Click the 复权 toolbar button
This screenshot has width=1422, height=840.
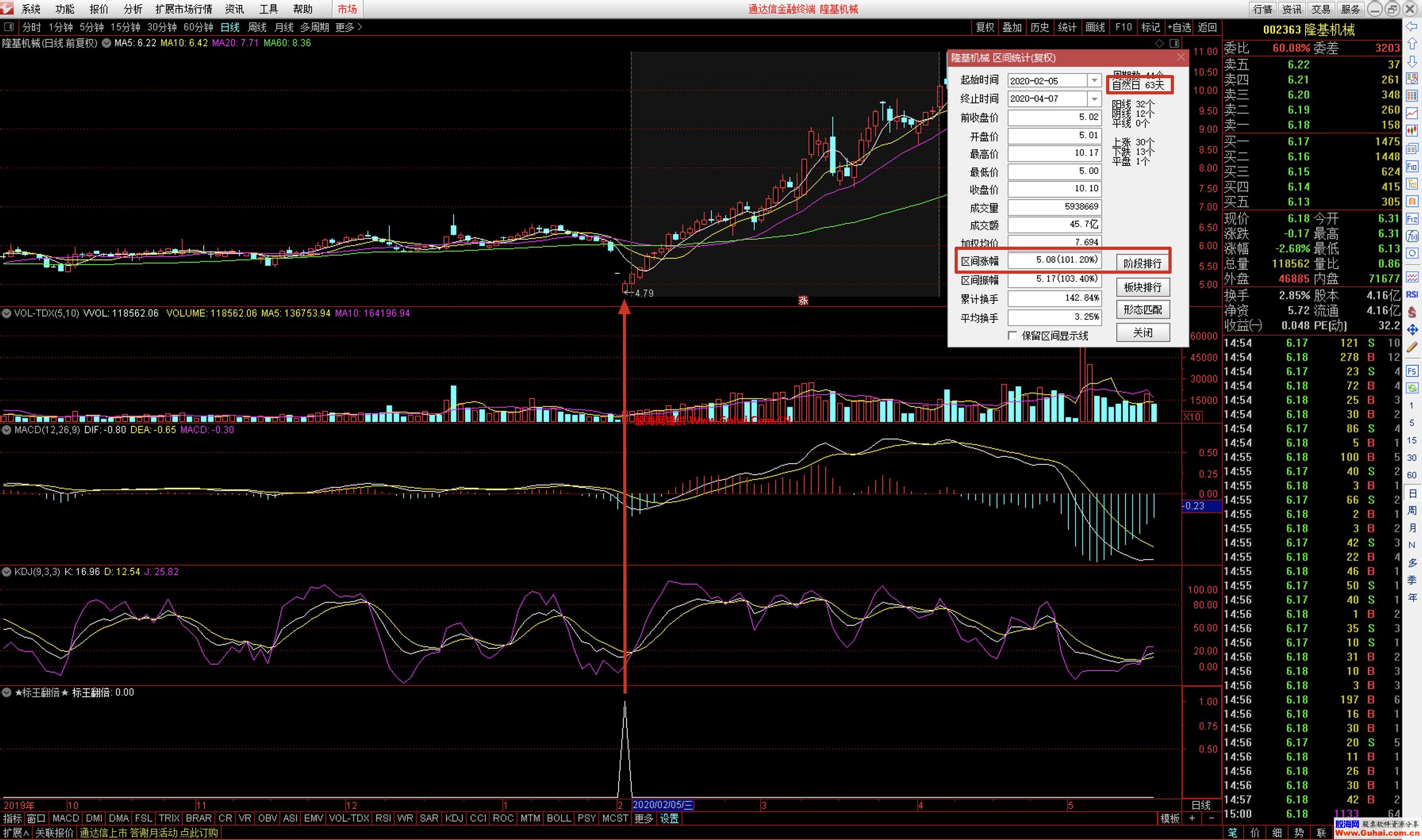[985, 27]
